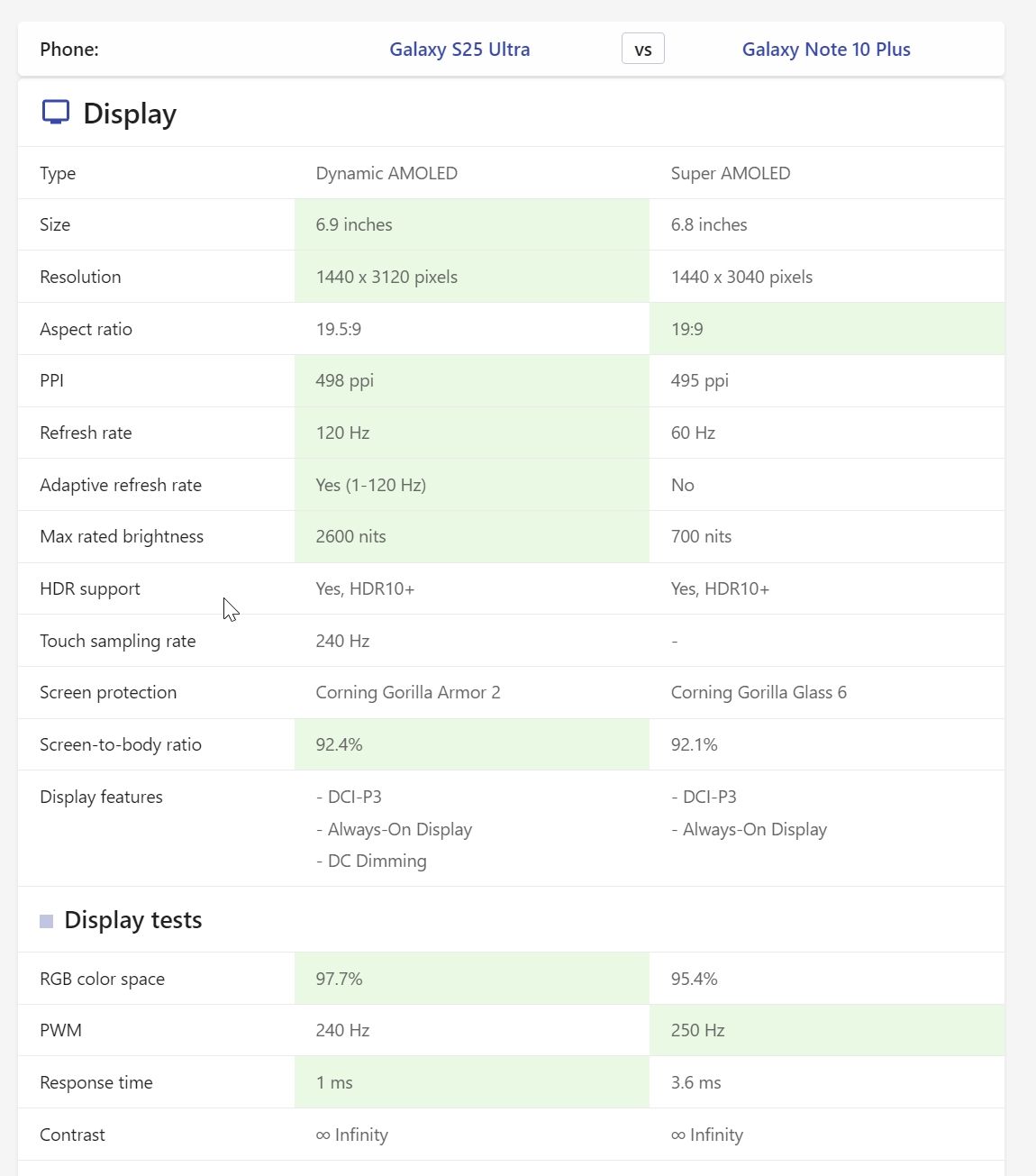The height and width of the screenshot is (1176, 1036).
Task: Click the 92.4% screen-to-body value
Action: click(340, 744)
